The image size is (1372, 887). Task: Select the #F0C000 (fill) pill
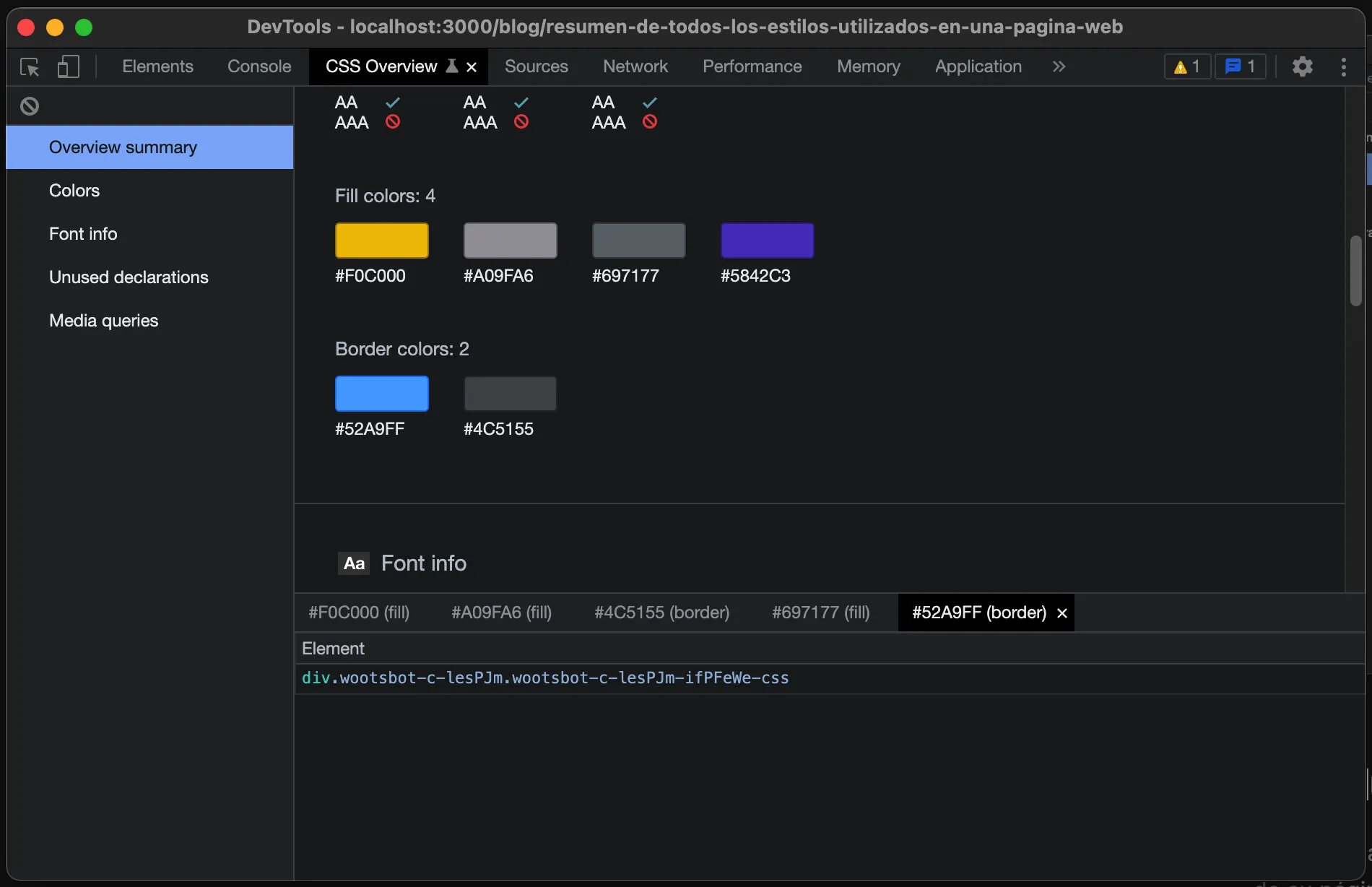[x=359, y=613]
